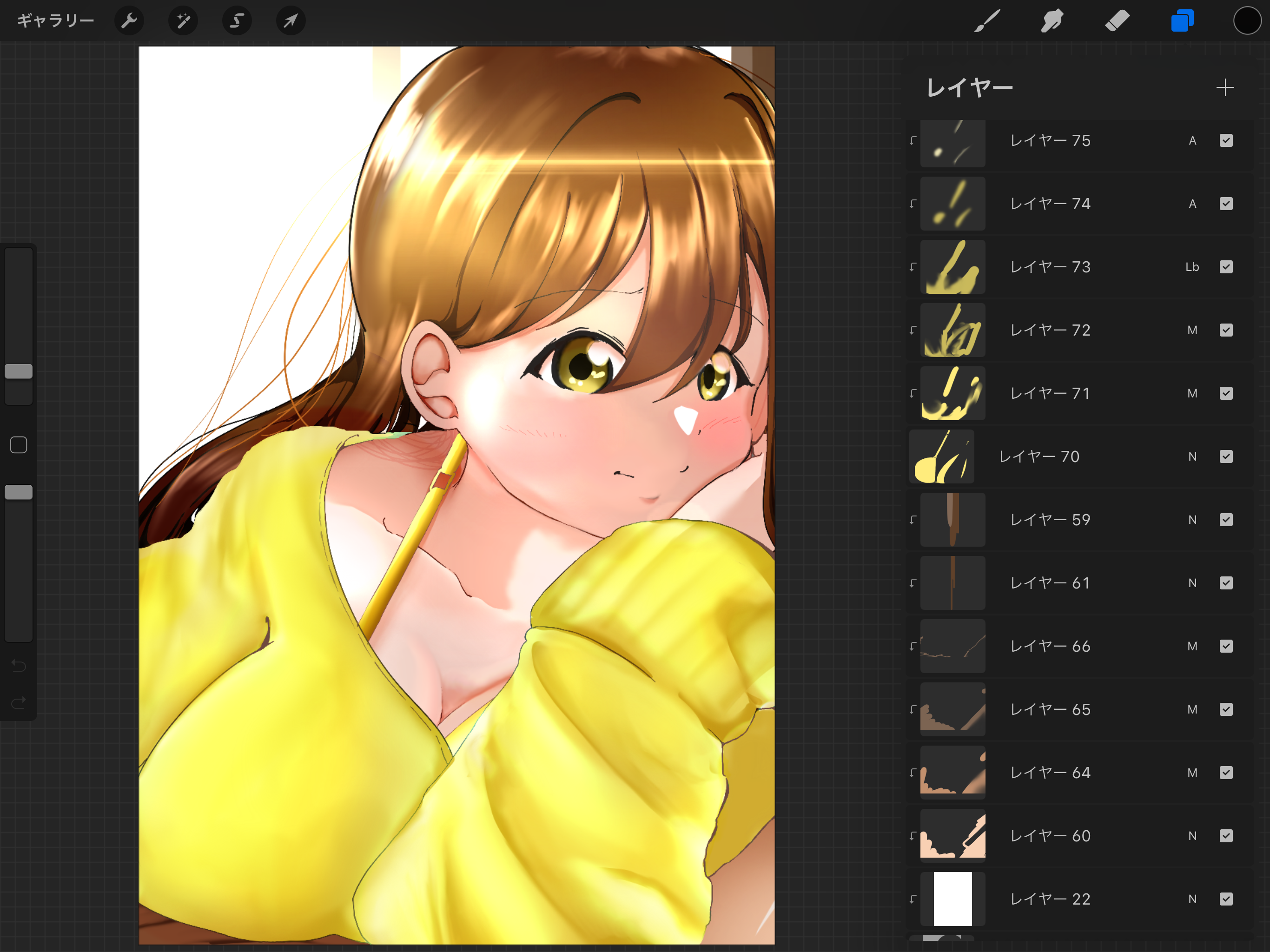The height and width of the screenshot is (952, 1270).
Task: Toggle visibility checkbox of レイヤー 22
Action: click(1226, 899)
